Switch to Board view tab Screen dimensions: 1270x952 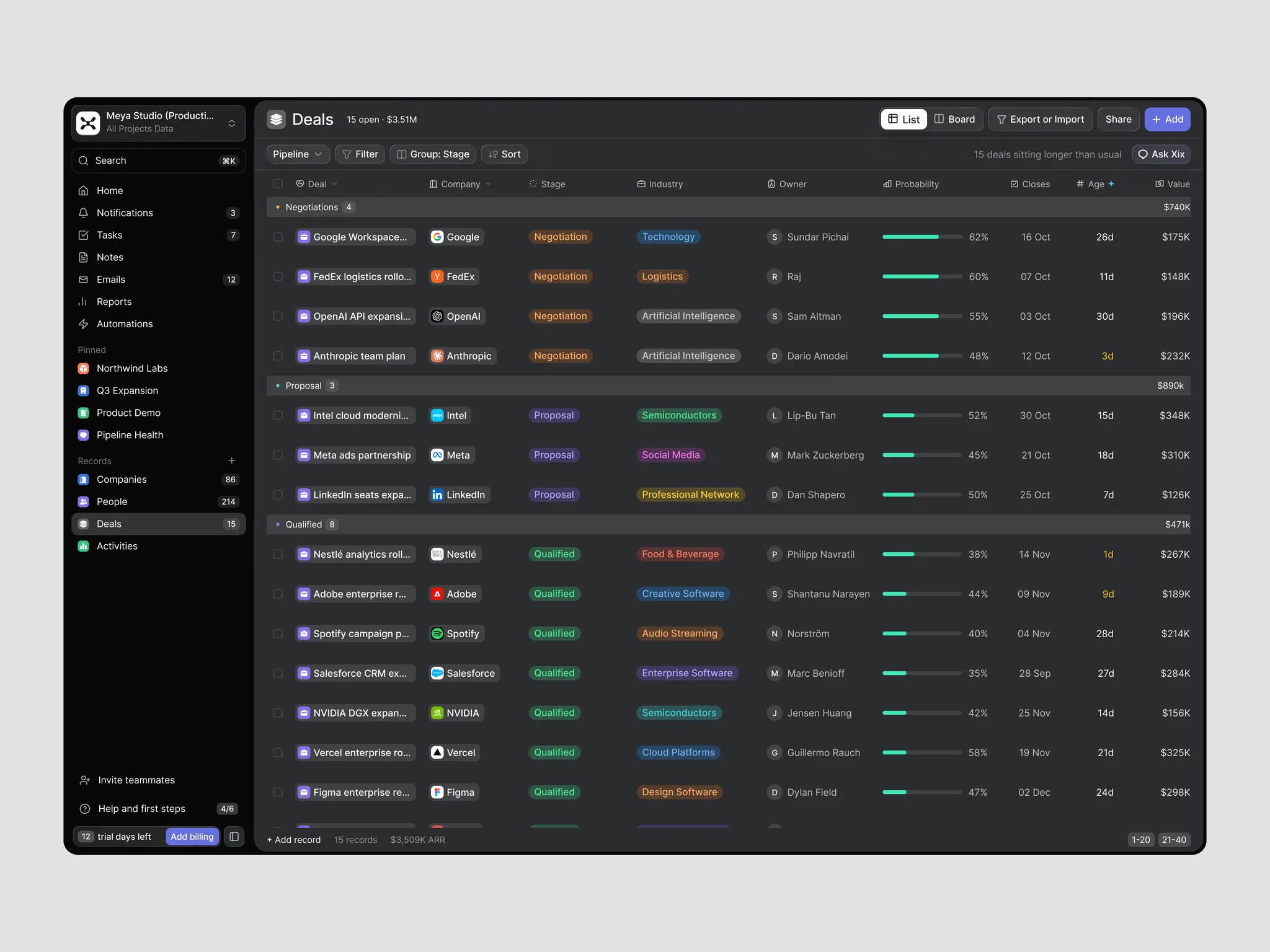[x=954, y=119]
